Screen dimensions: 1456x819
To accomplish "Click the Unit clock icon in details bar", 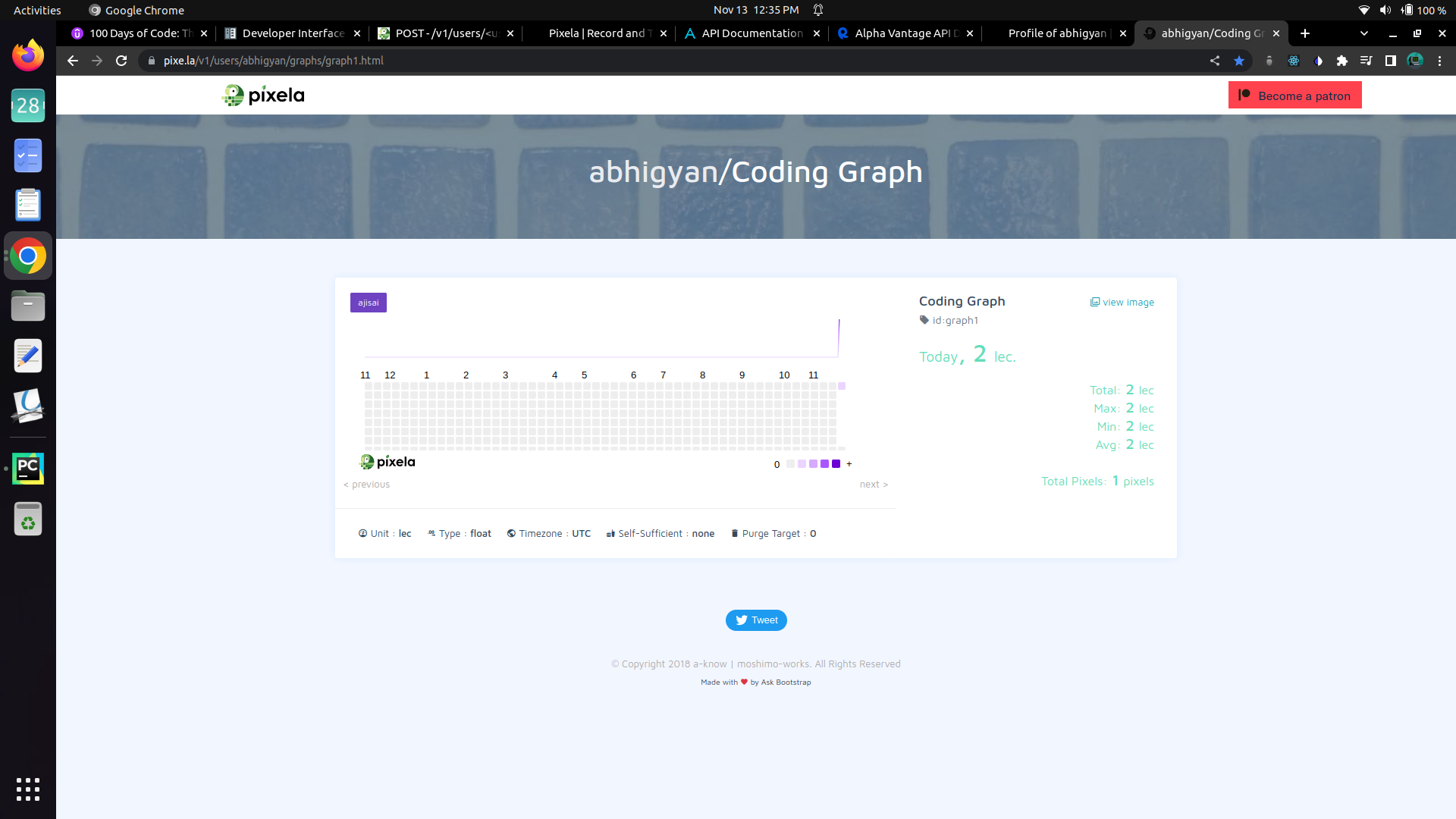I will click(x=362, y=533).
